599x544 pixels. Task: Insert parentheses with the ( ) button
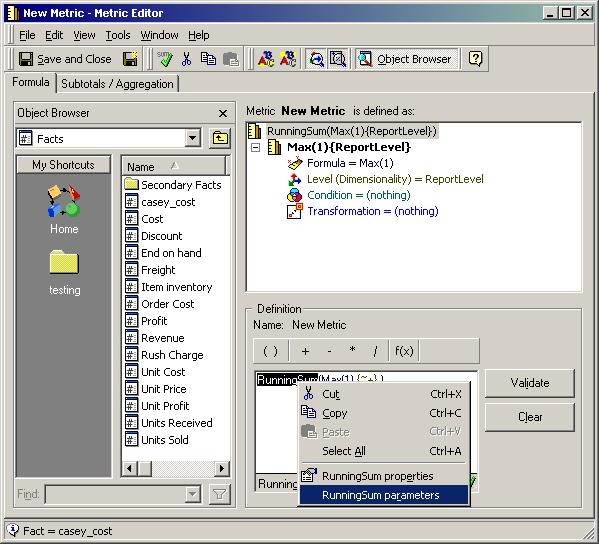pyautogui.click(x=270, y=351)
